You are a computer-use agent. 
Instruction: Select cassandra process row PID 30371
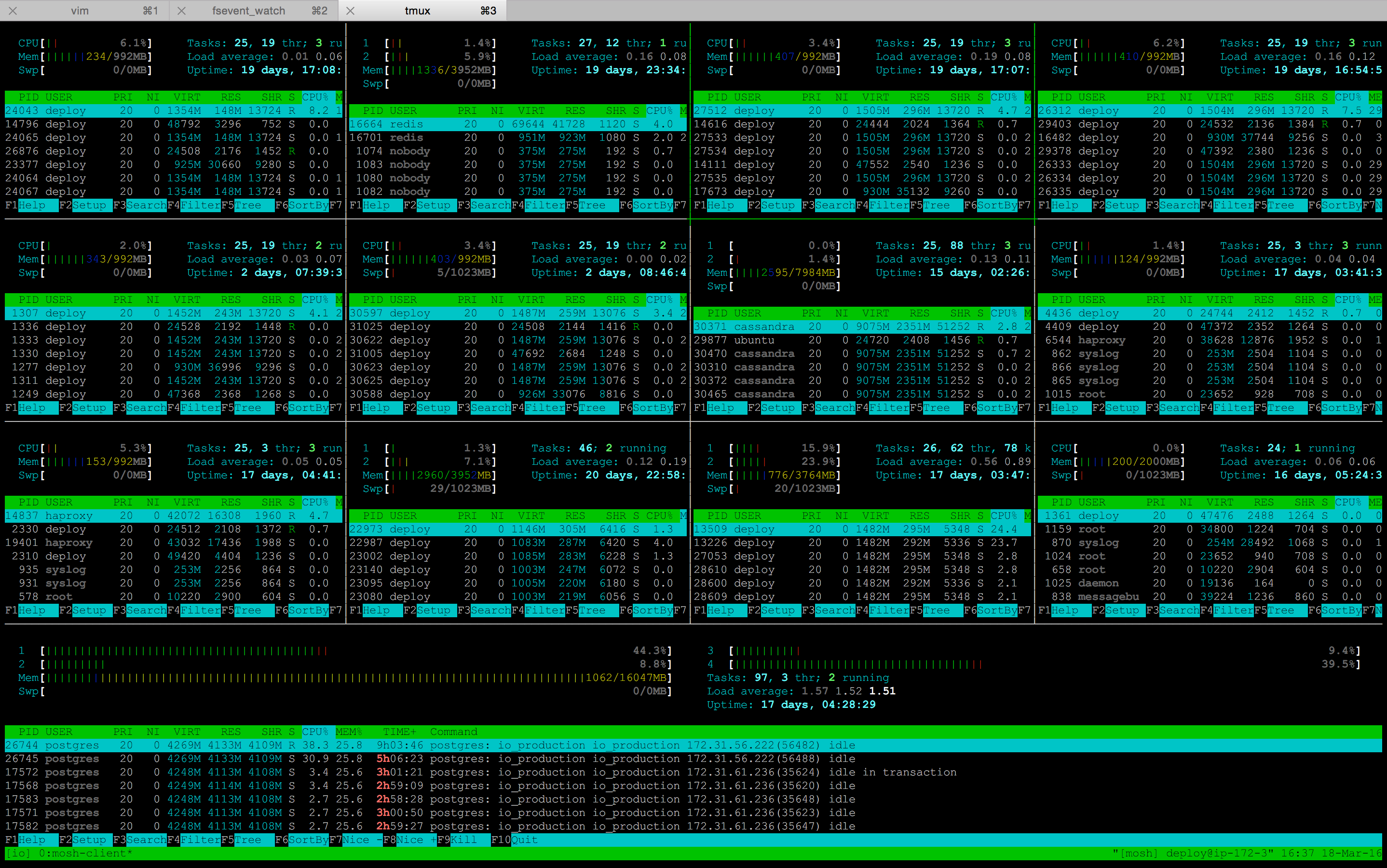(x=862, y=326)
